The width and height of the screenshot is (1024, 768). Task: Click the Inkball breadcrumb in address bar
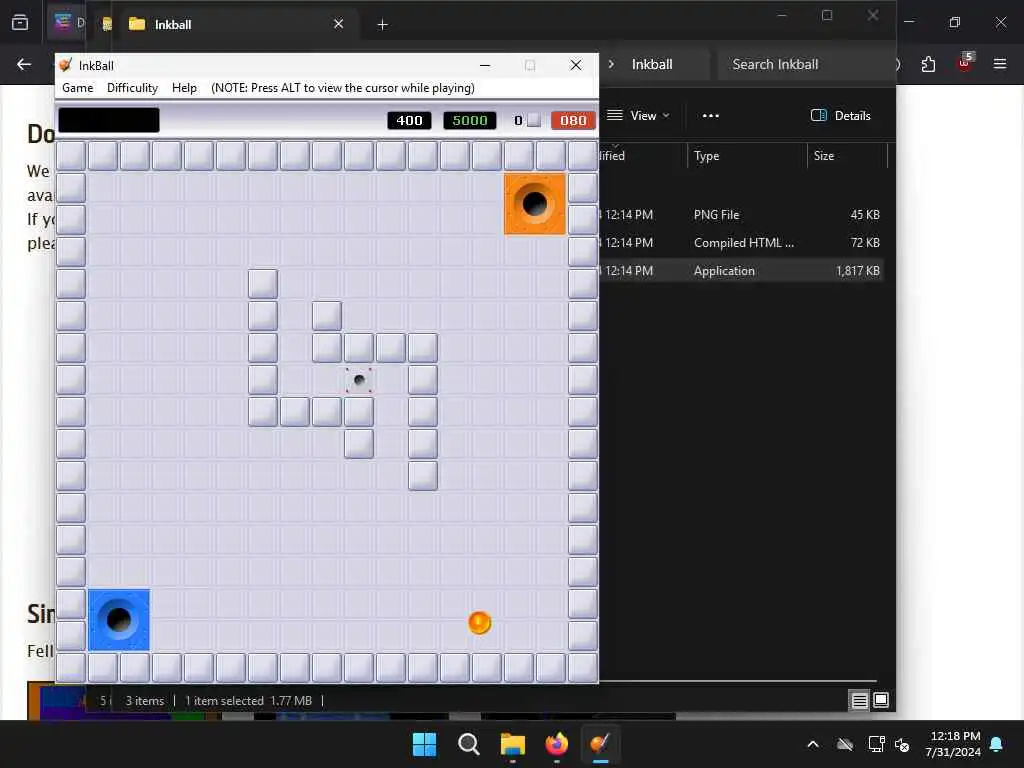[x=652, y=64]
